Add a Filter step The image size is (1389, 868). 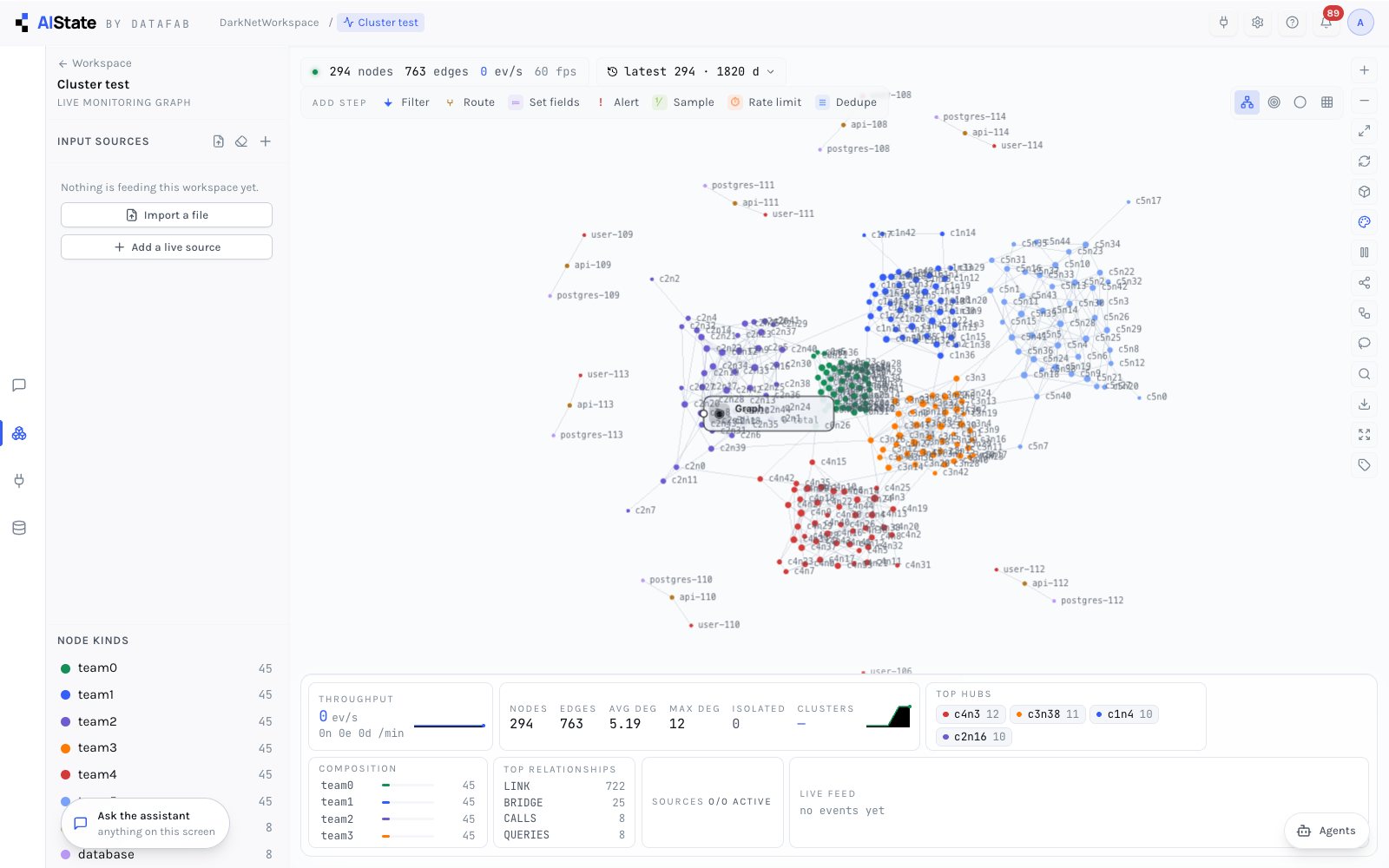tap(406, 102)
